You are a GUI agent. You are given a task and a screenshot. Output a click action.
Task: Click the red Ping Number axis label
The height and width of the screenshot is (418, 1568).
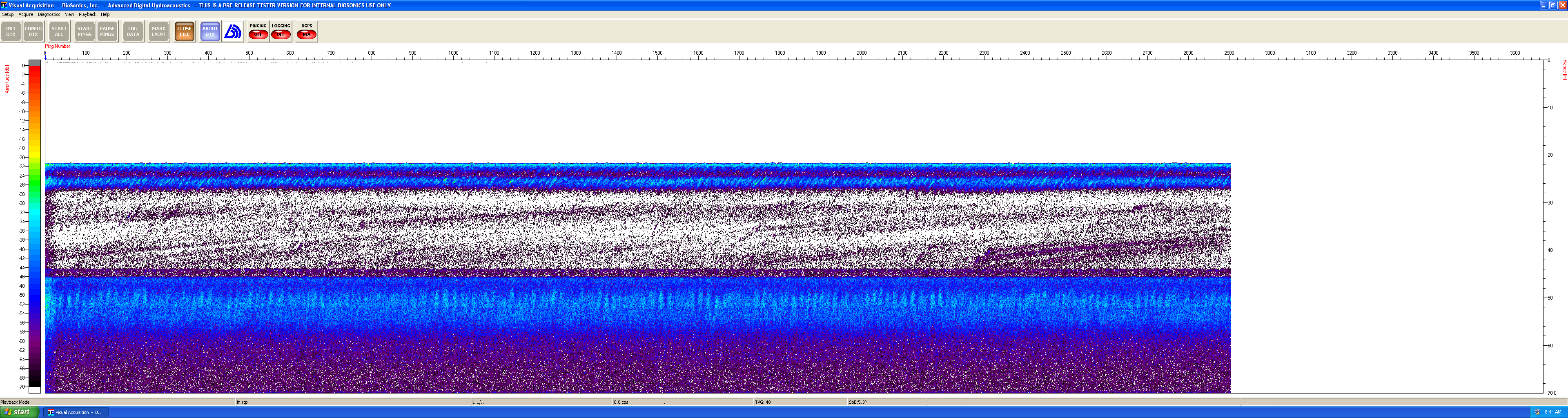point(57,46)
